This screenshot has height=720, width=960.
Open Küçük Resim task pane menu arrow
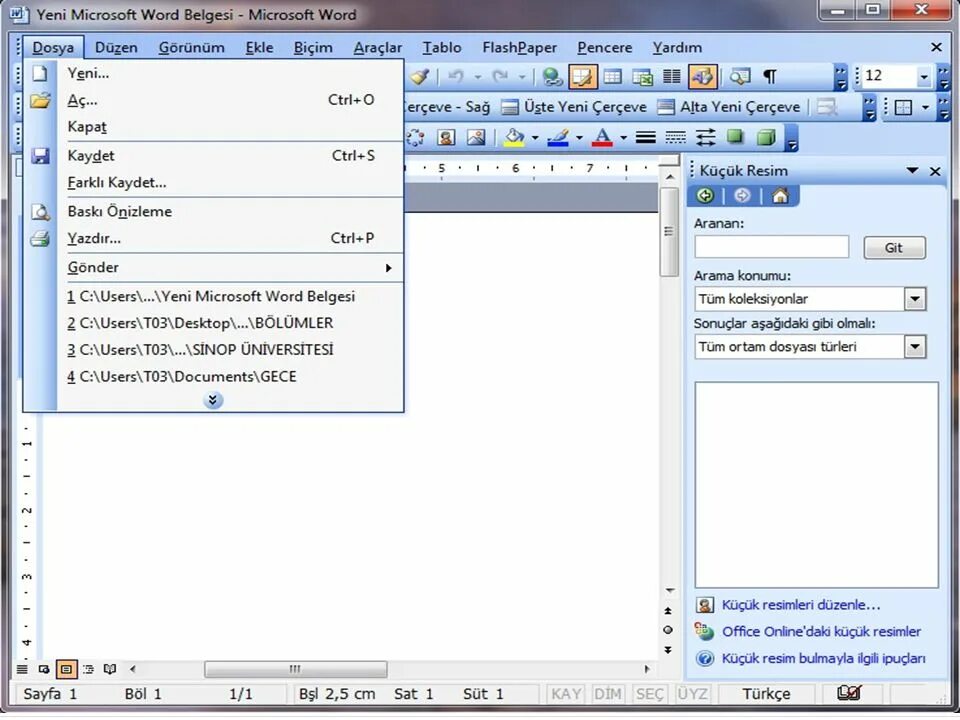pos(912,171)
